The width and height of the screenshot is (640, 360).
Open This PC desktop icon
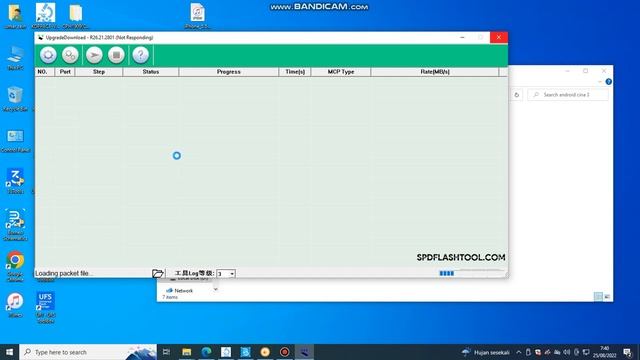pyautogui.click(x=15, y=58)
